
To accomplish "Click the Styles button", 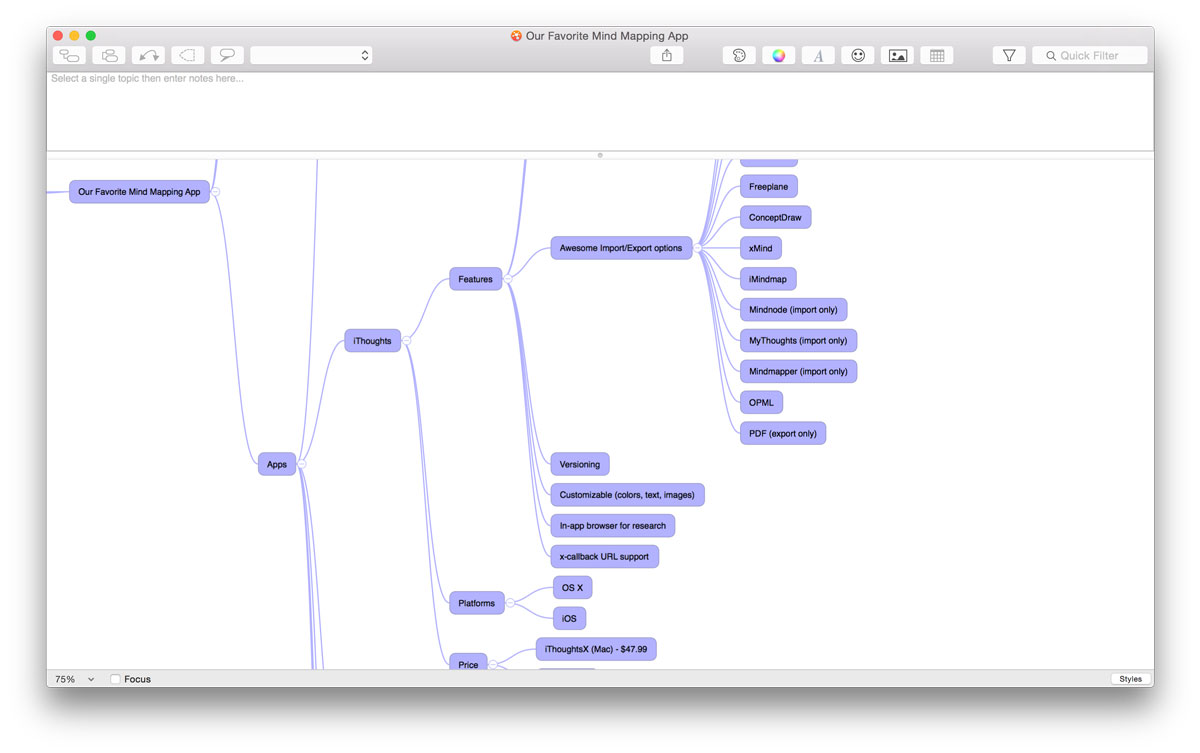I will coord(1130,679).
